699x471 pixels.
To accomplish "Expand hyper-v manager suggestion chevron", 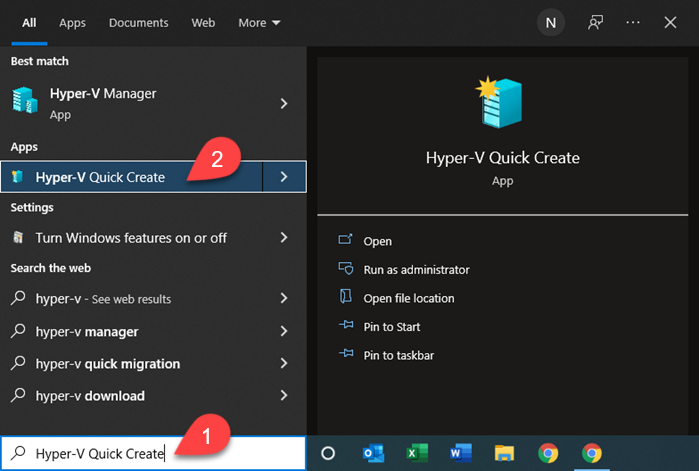I will pos(284,331).
